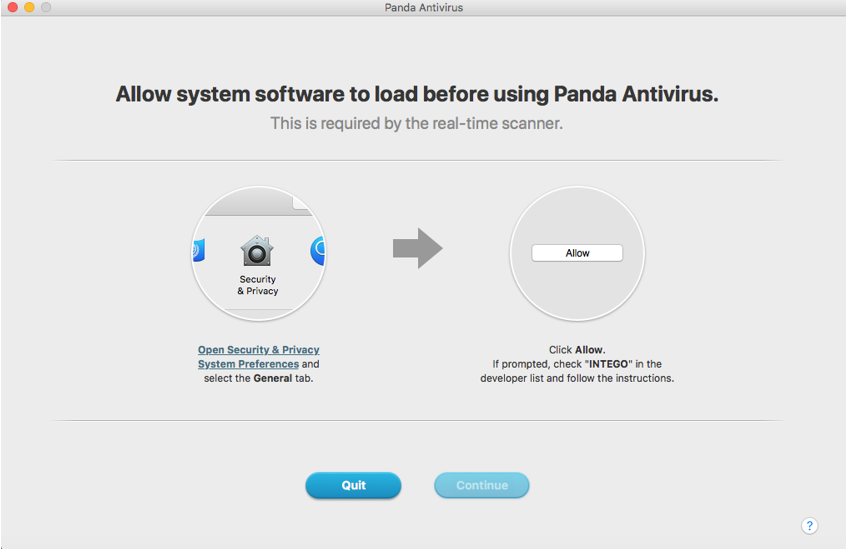Click the Continue button

482,485
